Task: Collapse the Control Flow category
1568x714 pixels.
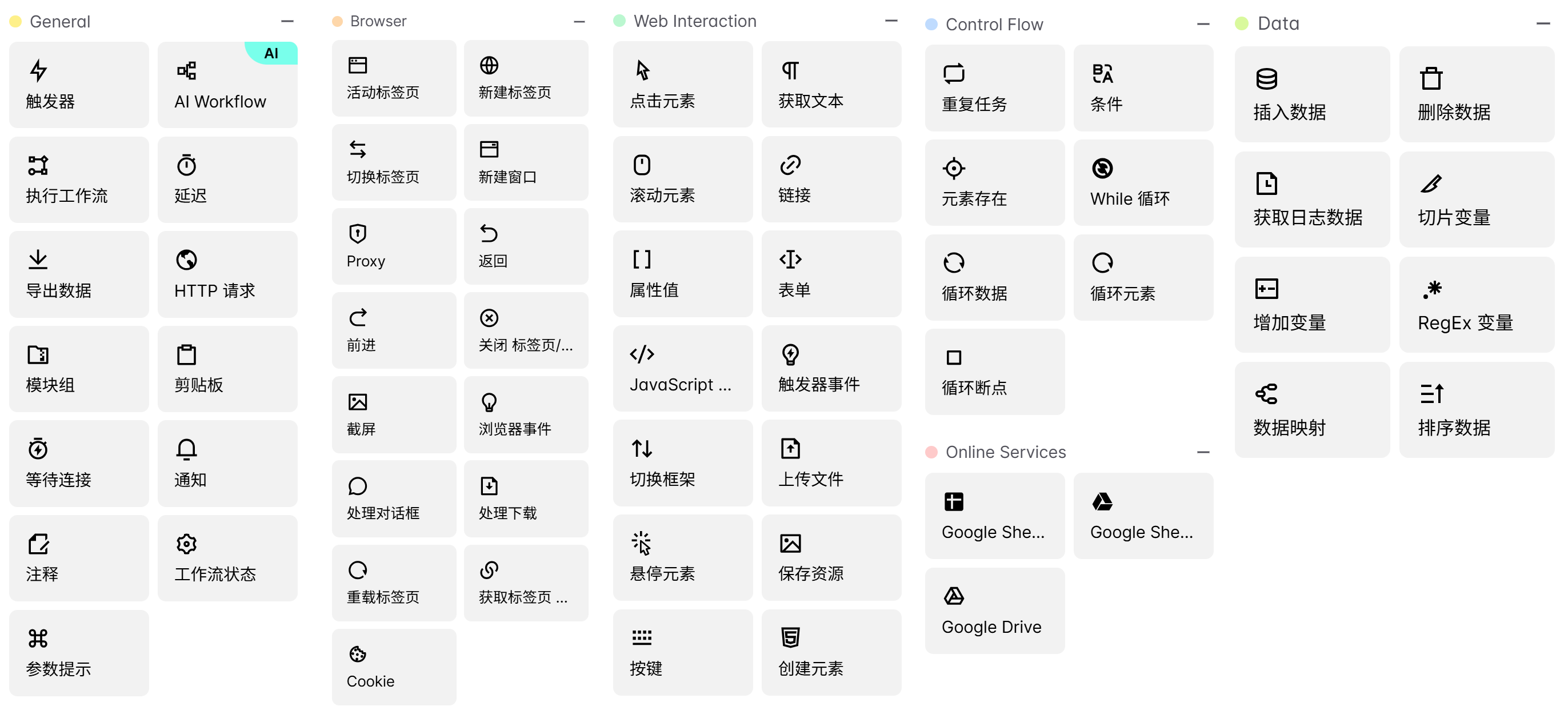Action: (x=1203, y=25)
